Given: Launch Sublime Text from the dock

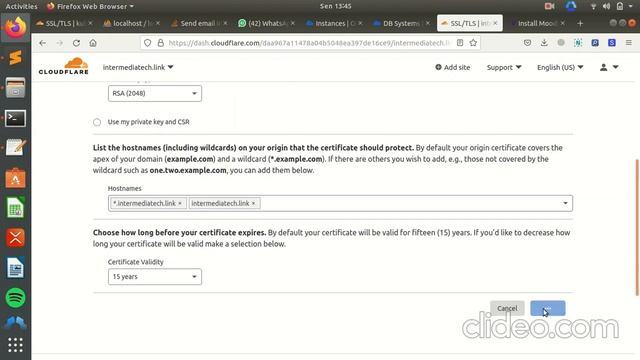Looking at the screenshot, I should pyautogui.click(x=16, y=58).
